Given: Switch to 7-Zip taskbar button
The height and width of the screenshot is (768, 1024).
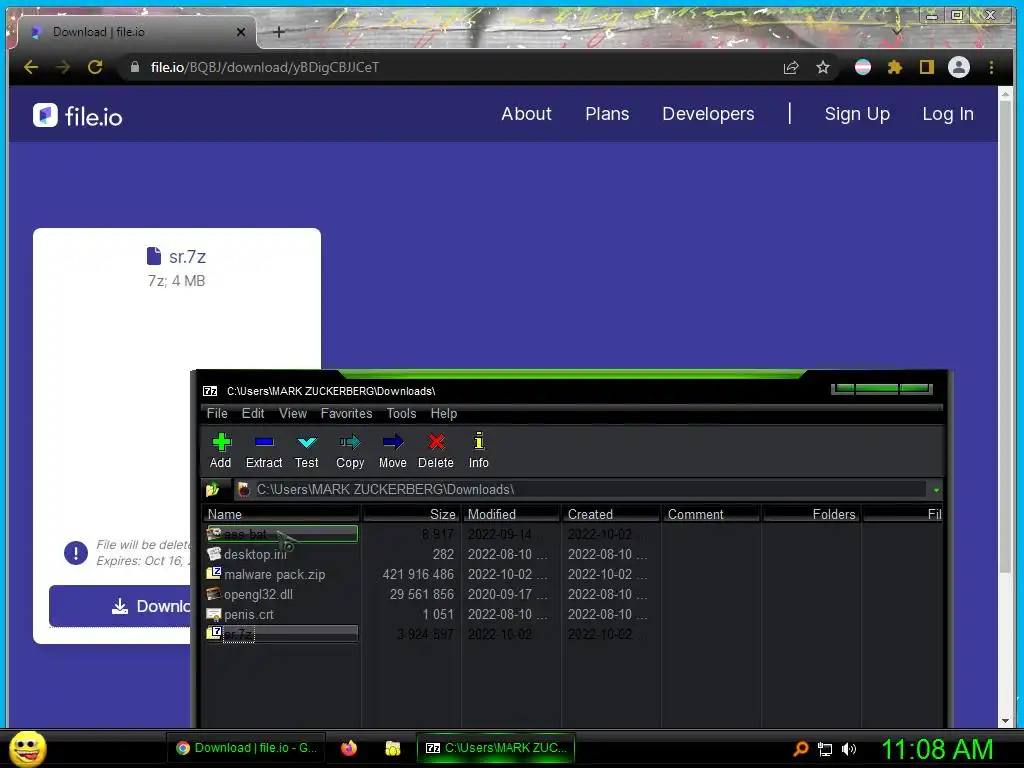Looking at the screenshot, I should coord(496,748).
